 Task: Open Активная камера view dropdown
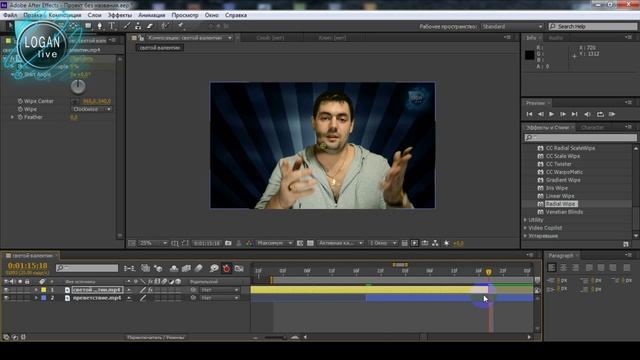(x=340, y=243)
